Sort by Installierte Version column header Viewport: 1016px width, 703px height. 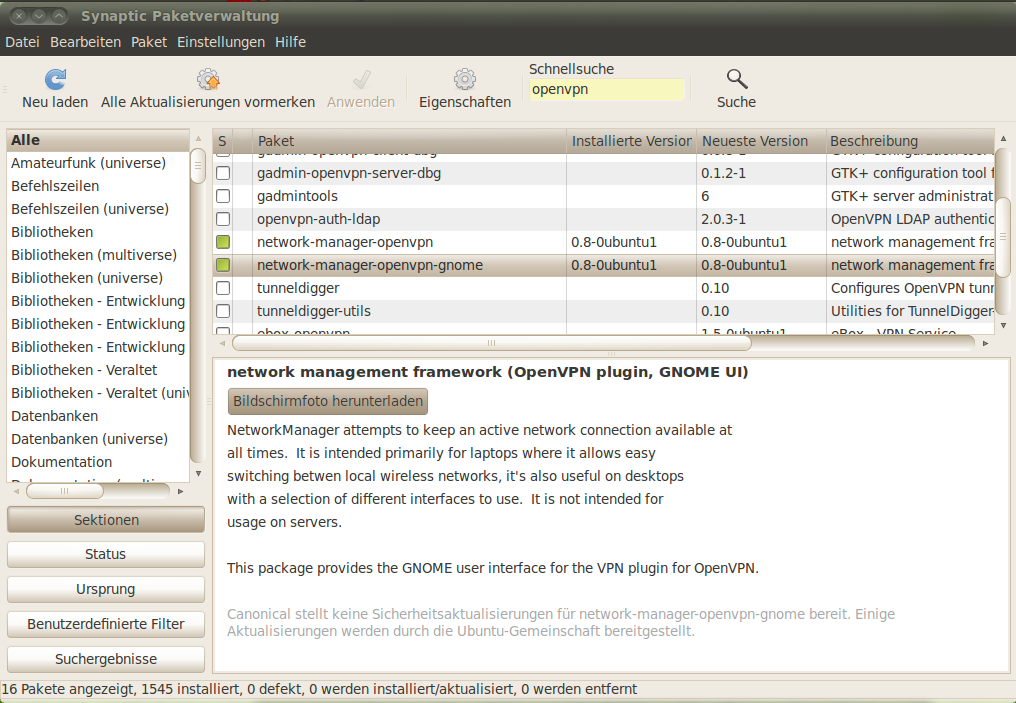click(x=631, y=141)
